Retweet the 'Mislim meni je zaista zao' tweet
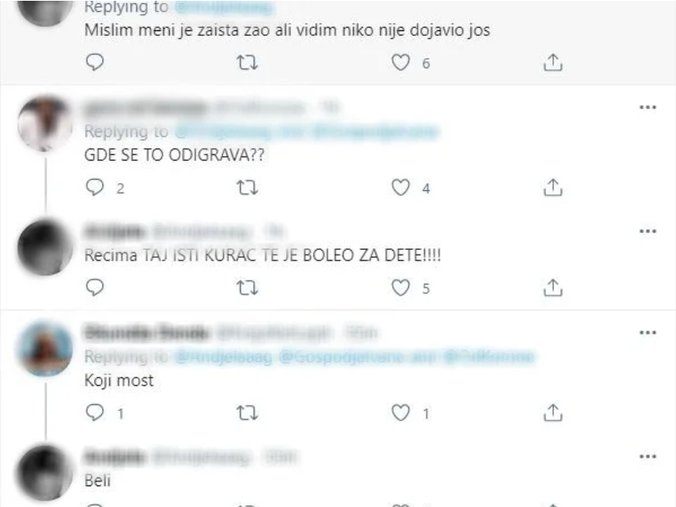The image size is (676, 507). [247, 63]
